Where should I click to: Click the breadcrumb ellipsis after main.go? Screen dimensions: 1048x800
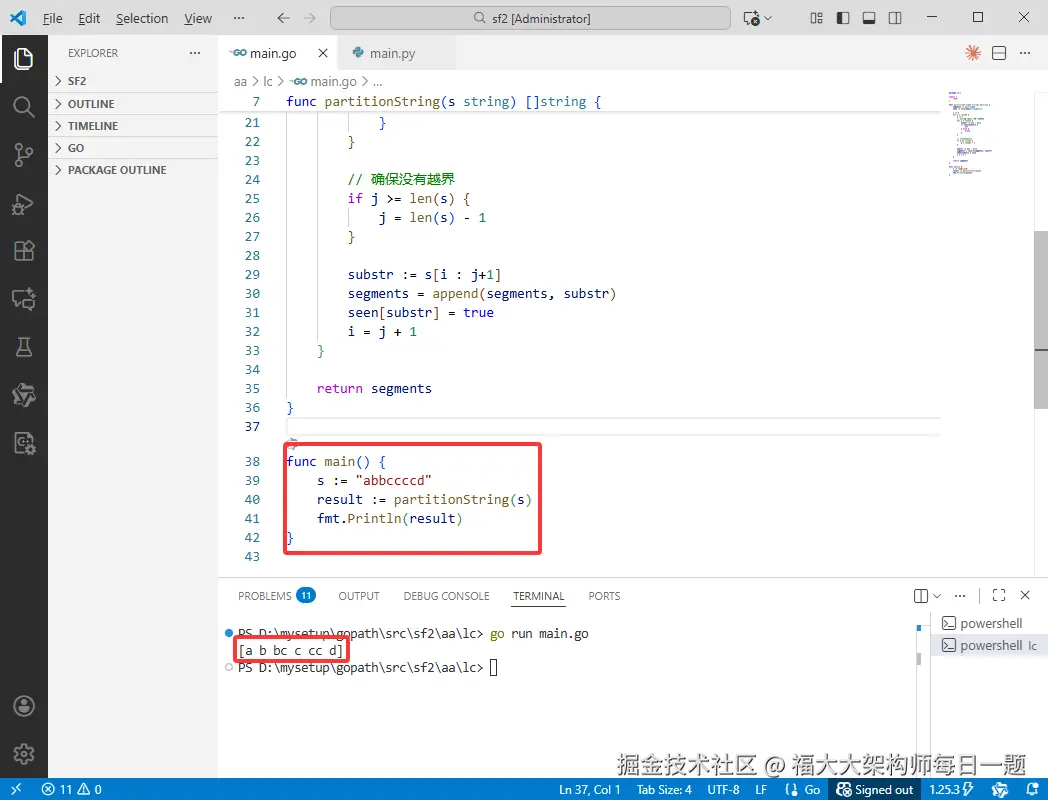(x=378, y=82)
